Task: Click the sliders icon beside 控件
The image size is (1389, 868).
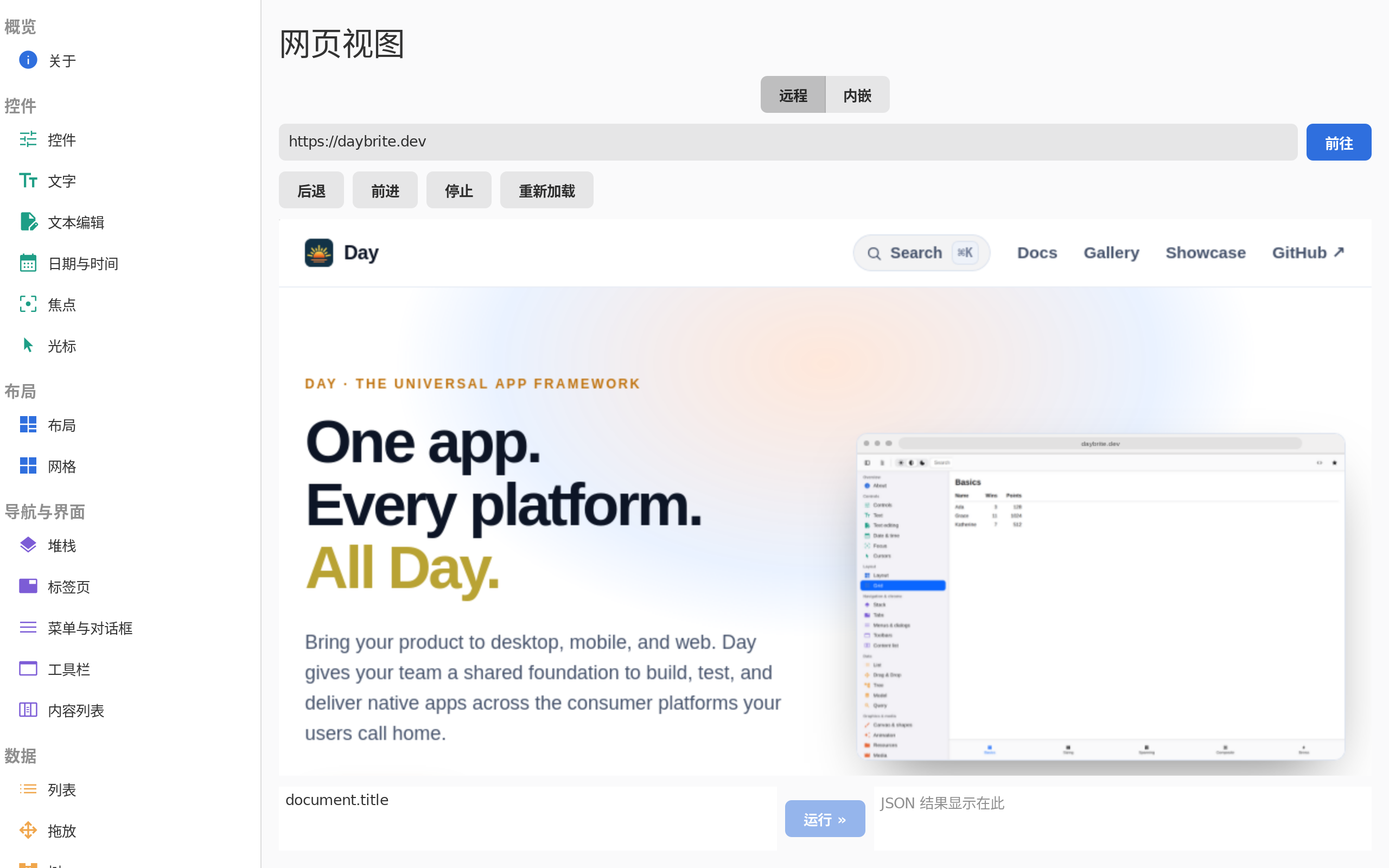Action: (x=28, y=139)
